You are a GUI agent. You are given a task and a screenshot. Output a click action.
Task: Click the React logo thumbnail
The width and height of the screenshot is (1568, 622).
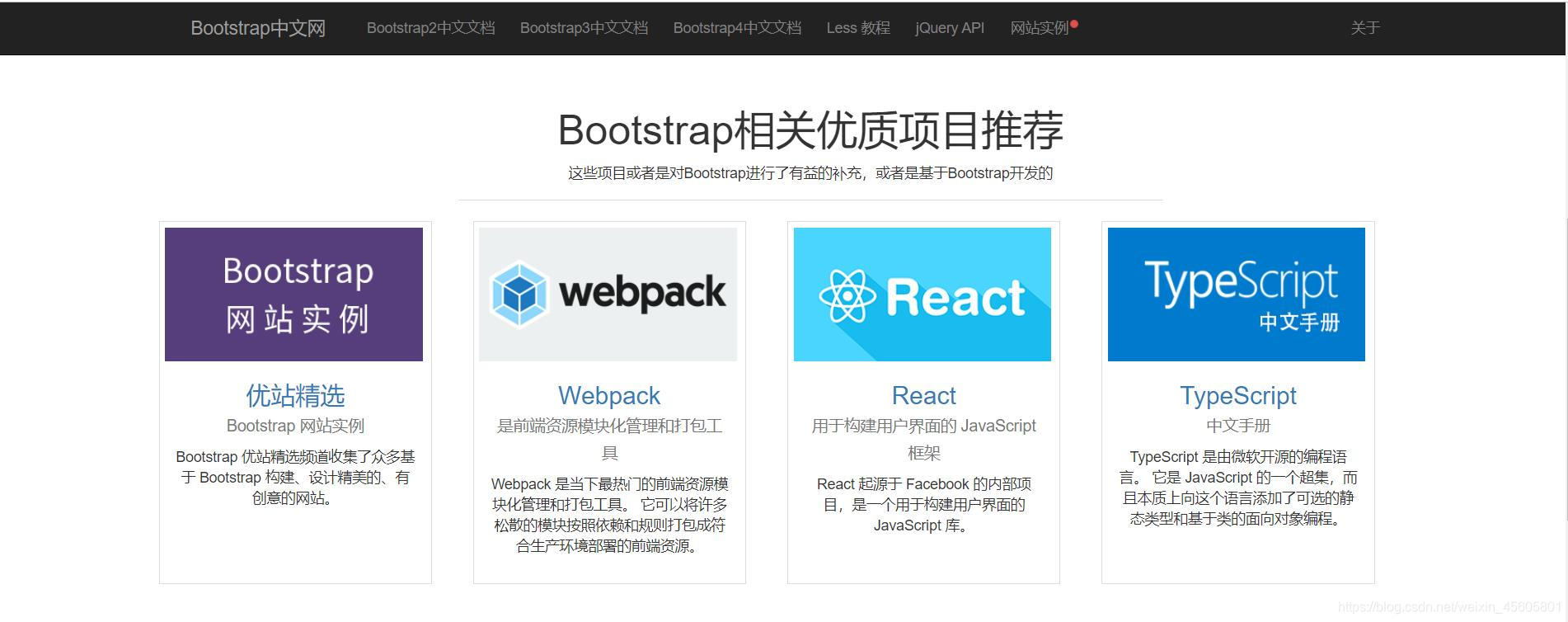click(922, 295)
